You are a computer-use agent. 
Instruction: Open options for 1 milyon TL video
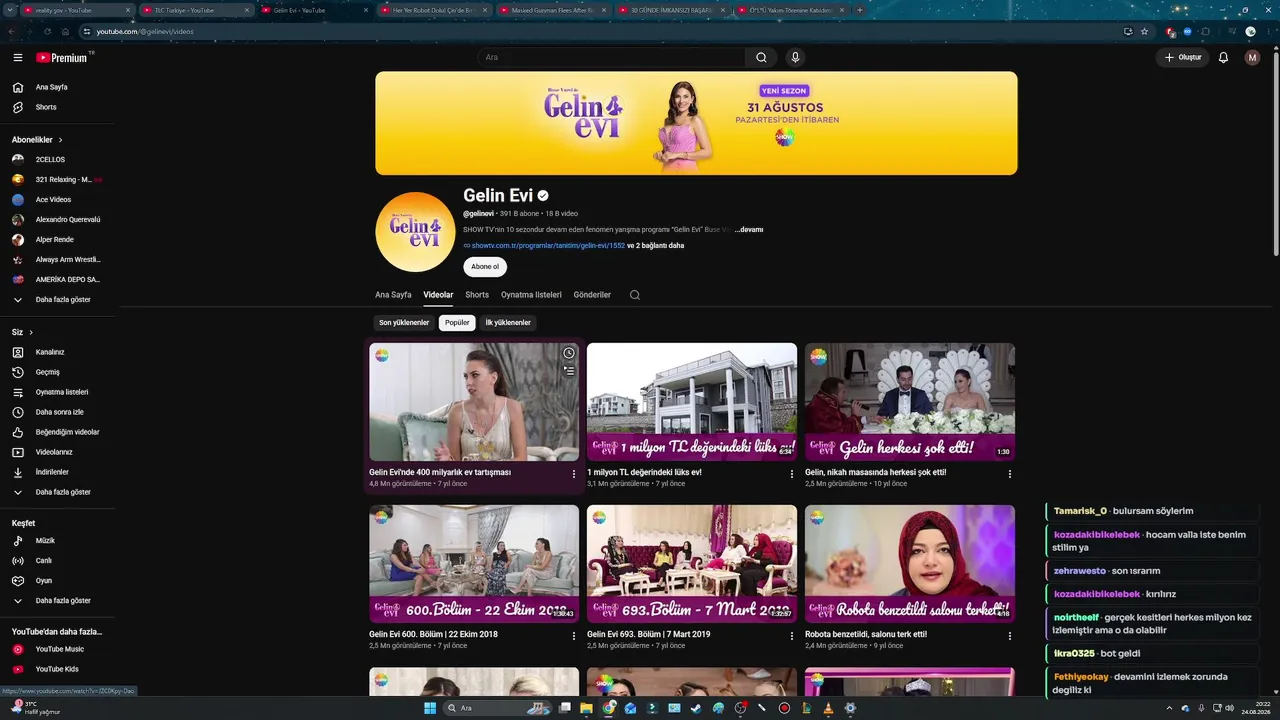pyautogui.click(x=792, y=474)
